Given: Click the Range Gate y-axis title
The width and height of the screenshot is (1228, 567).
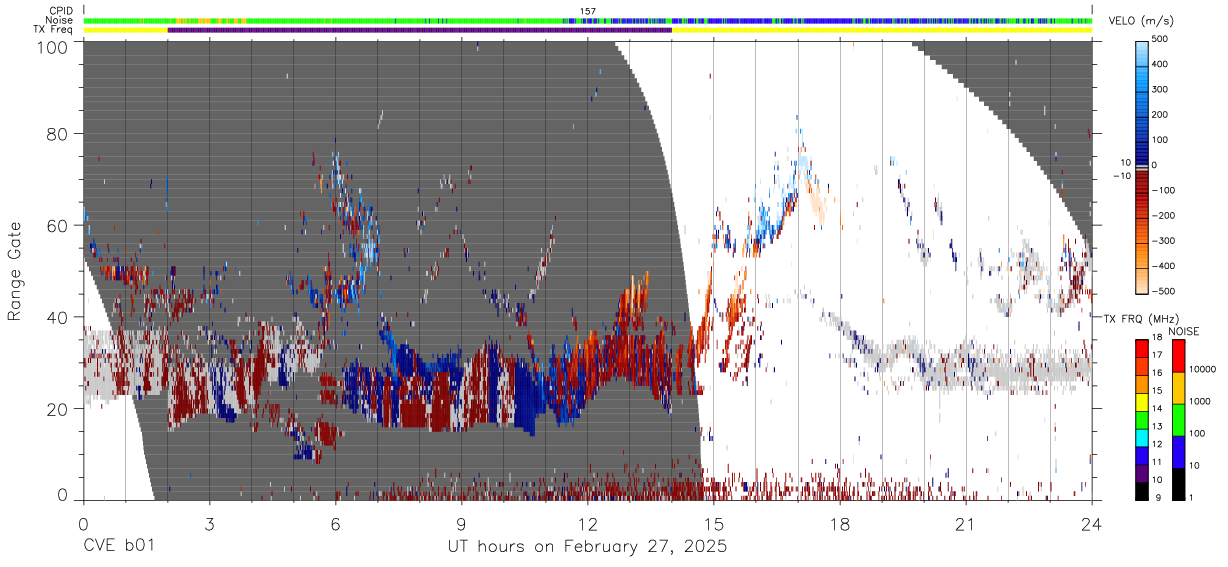Looking at the screenshot, I should click(x=15, y=272).
